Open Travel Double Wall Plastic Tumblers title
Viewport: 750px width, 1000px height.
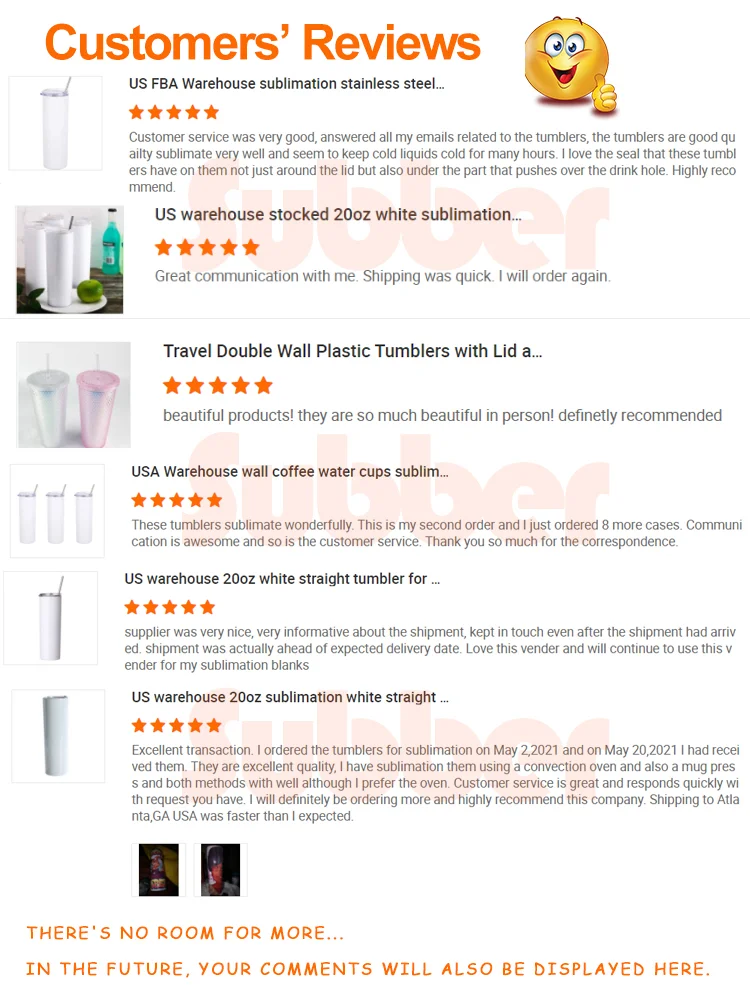(353, 351)
